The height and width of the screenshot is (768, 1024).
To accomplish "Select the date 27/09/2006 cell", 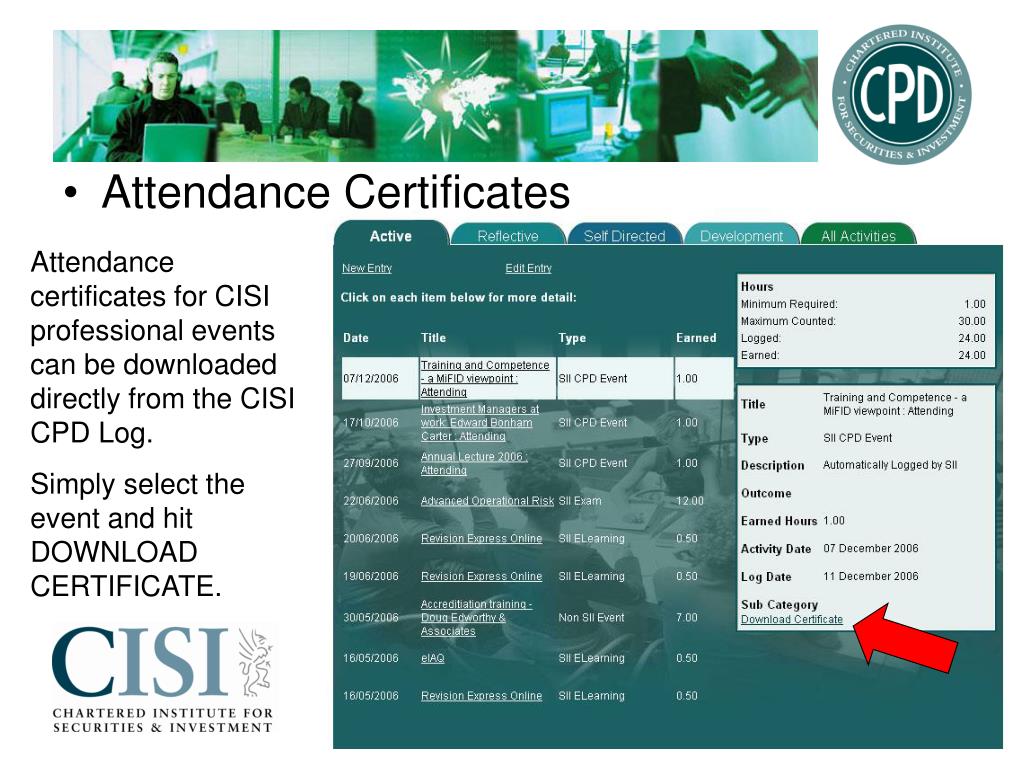I will coord(370,463).
